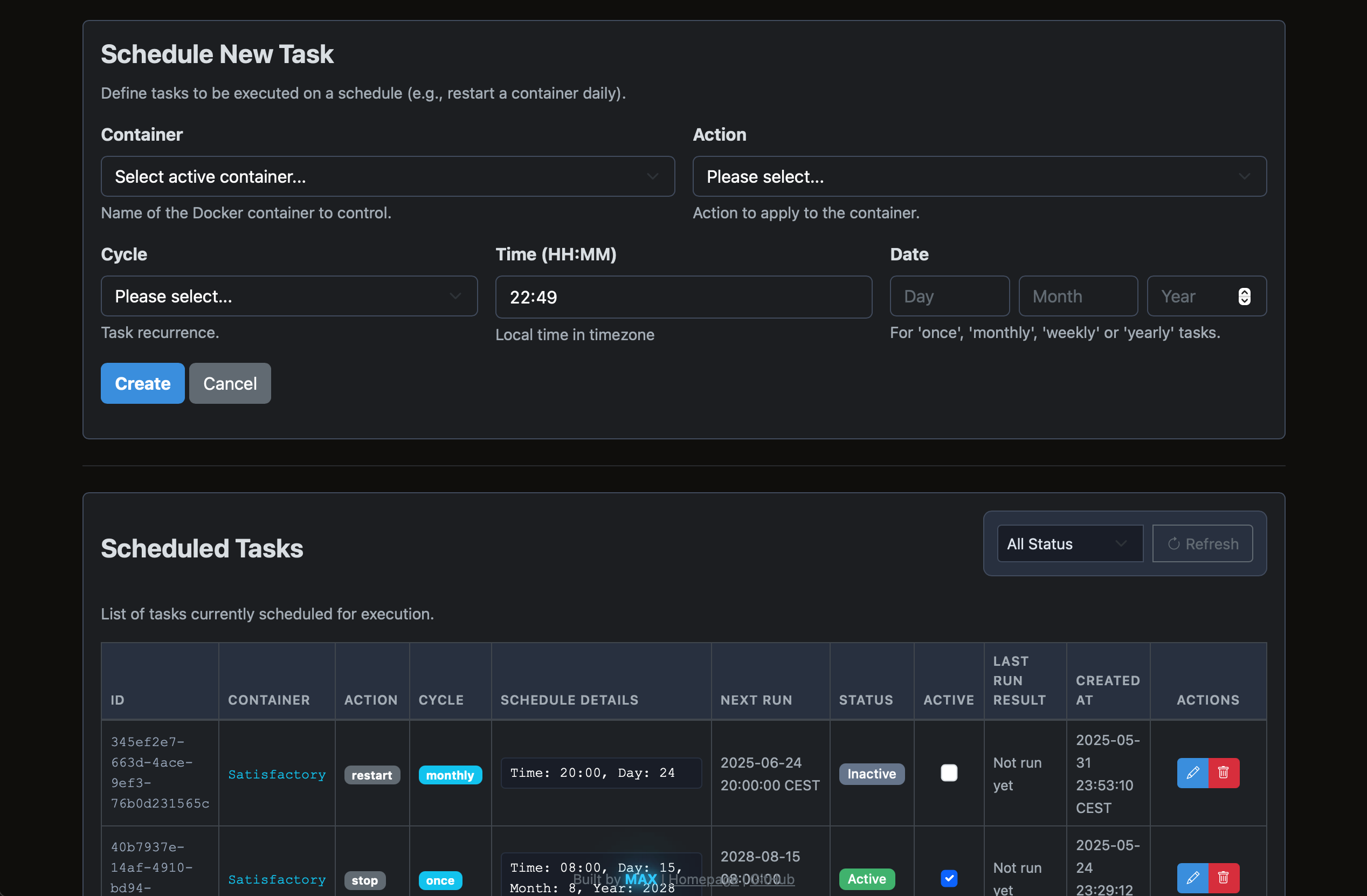Click the 'Scheduled Tasks' heading
This screenshot has width=1367, height=896.
tap(202, 548)
